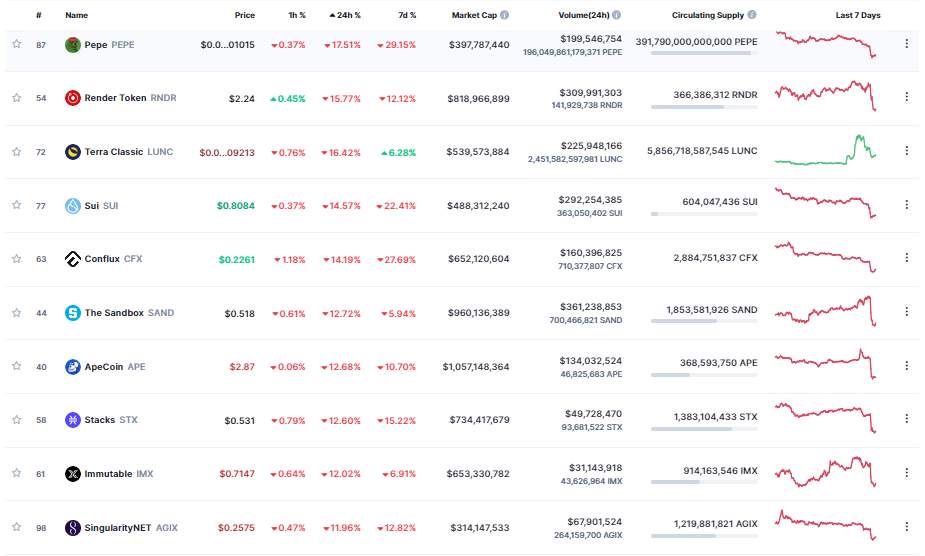This screenshot has height=556, width=925.
Task: Add Terra Classic to watchlist star
Action: [17, 152]
